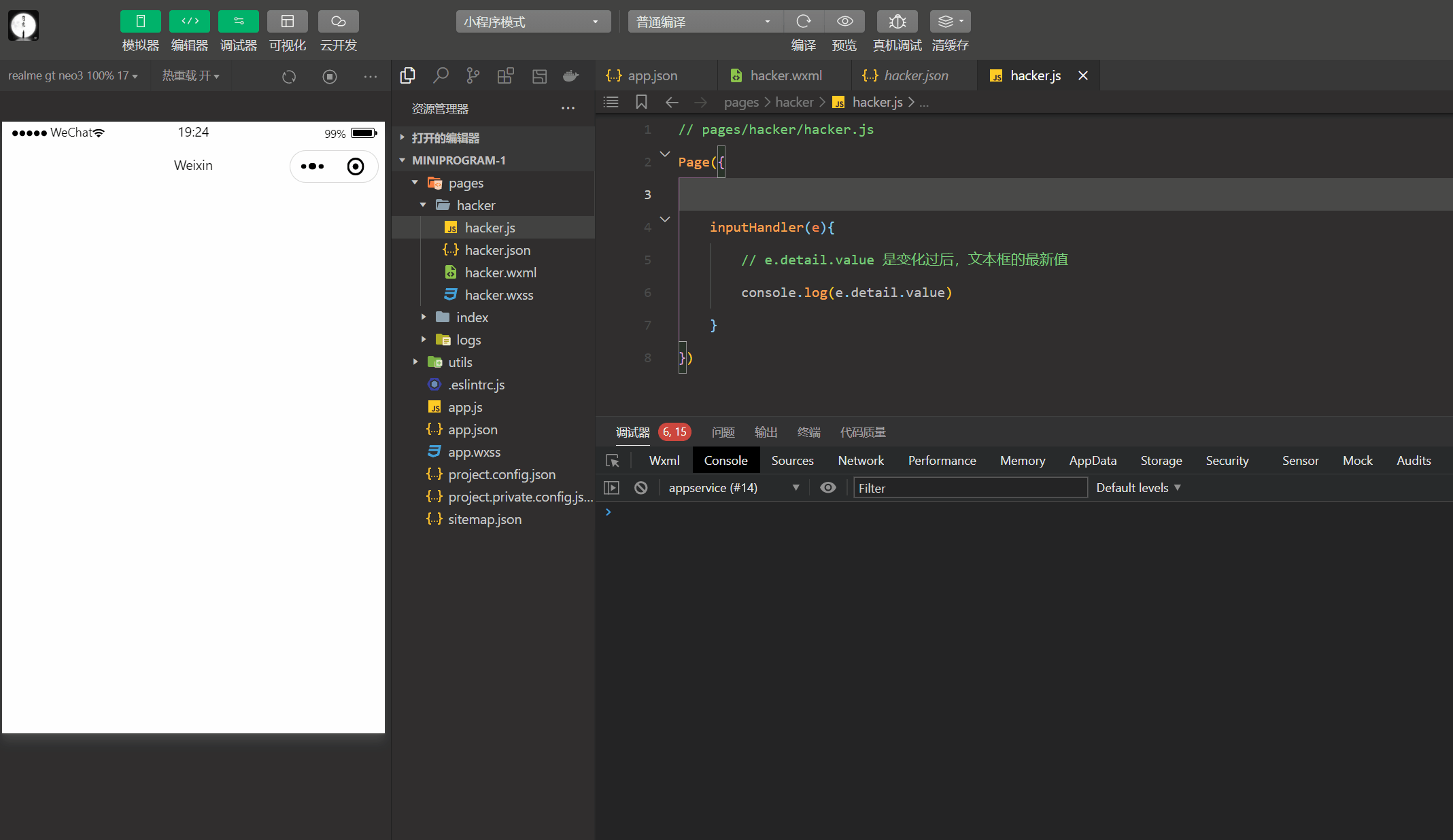The image size is (1453, 840).
Task: Collapse the hacker folder
Action: 494,205
